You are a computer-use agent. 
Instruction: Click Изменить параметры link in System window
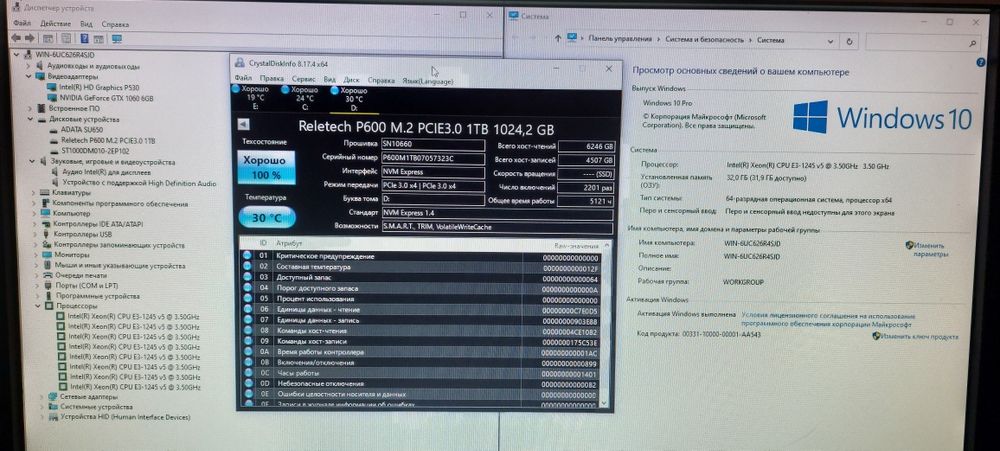930,249
